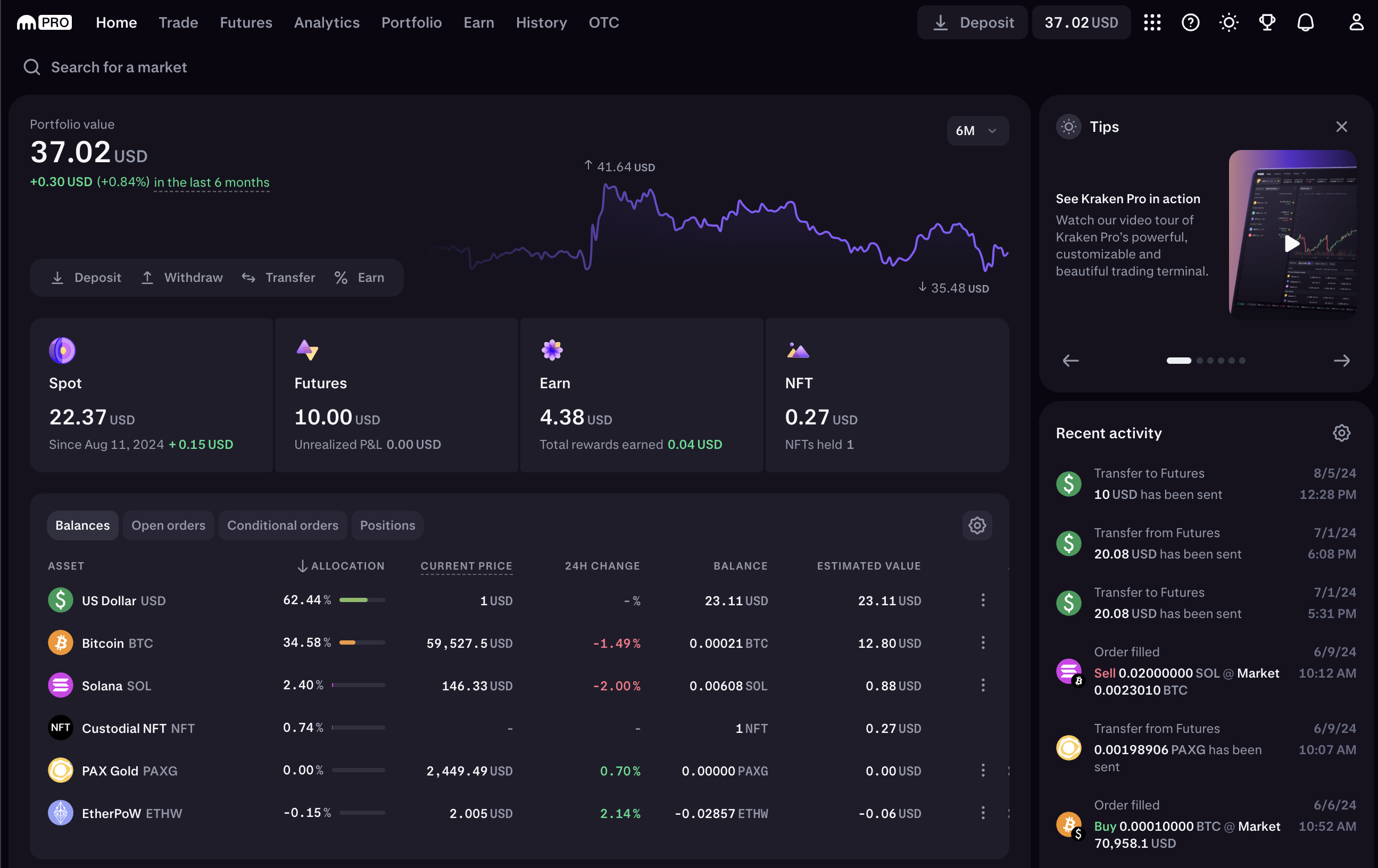
Task: Open Recent activity settings gear
Action: [x=1341, y=433]
